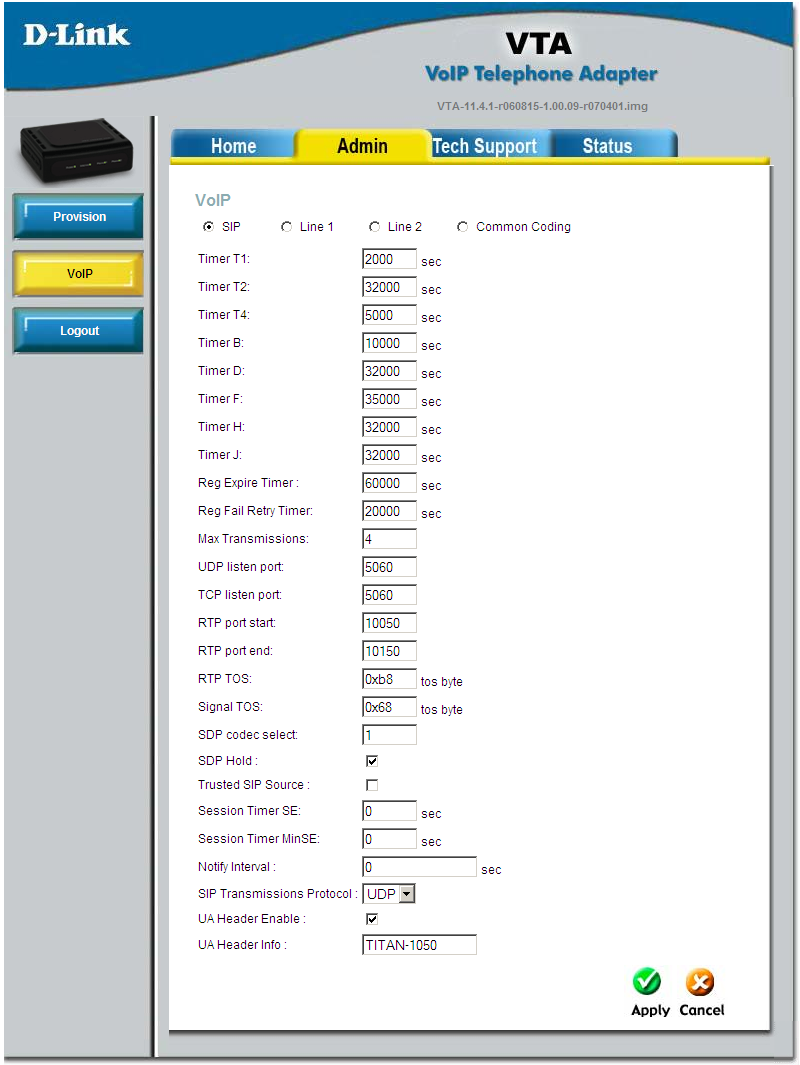Click the Reg Fail Retry Timer field
Image resolution: width=800 pixels, height=1065 pixels.
[389, 511]
